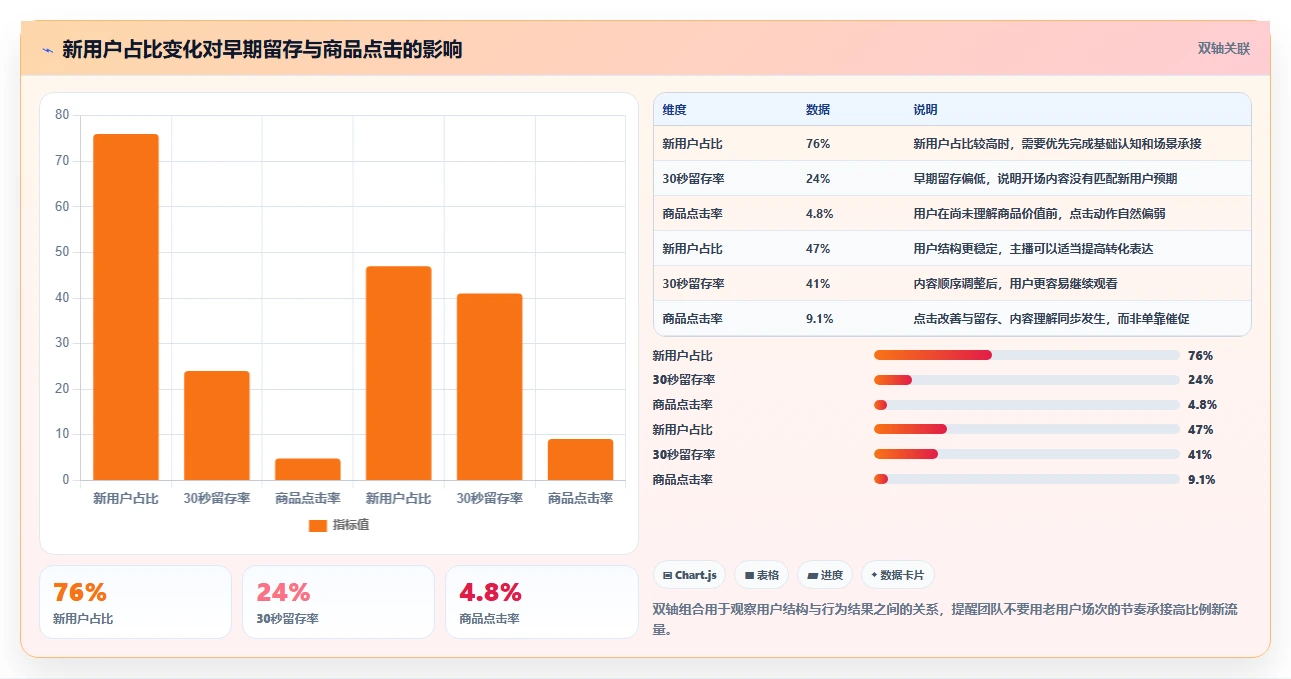This screenshot has width=1291, height=679.
Task: Toggle the 指标值 legend item under the chart
Action: [x=339, y=525]
